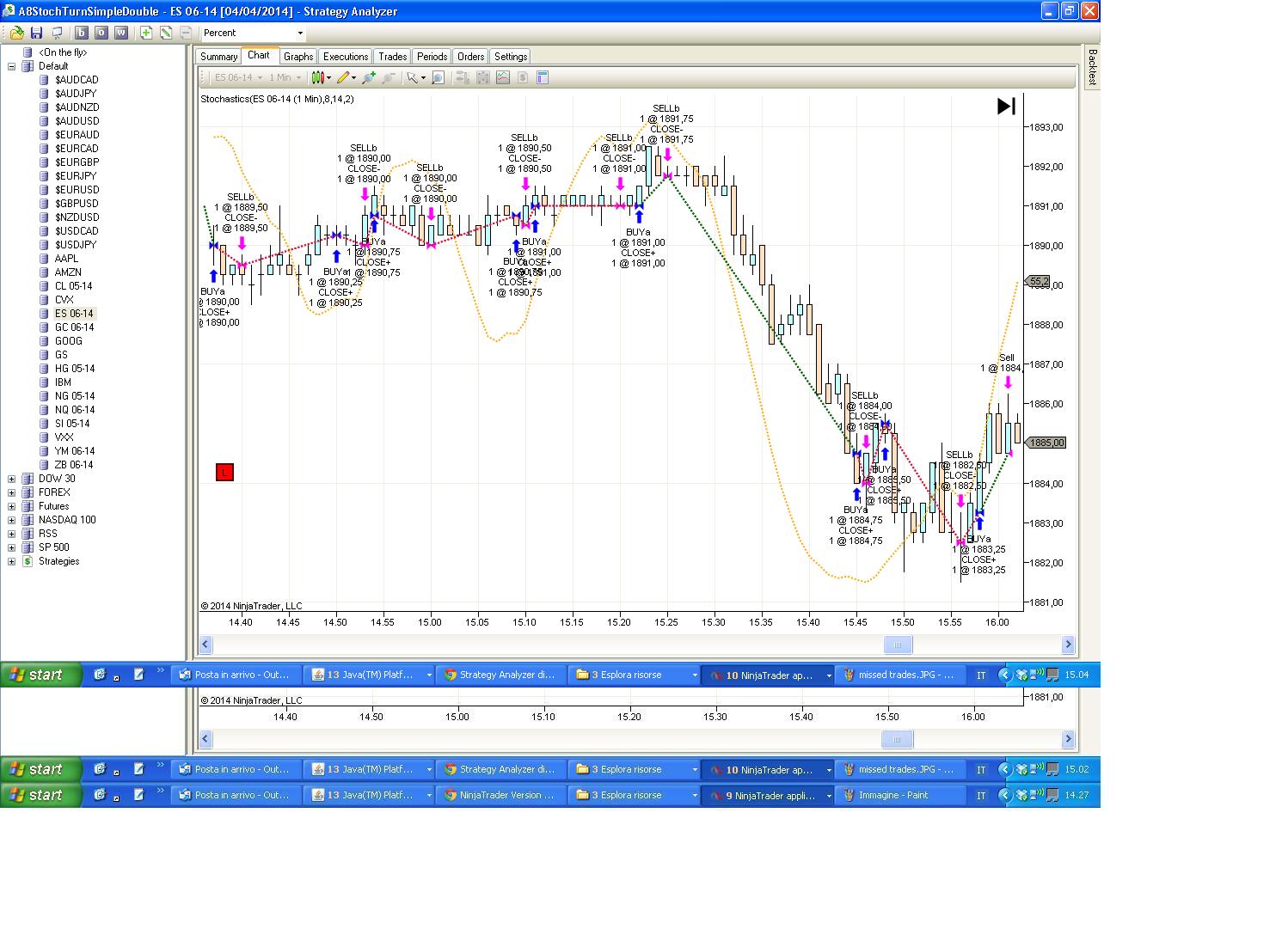1288x935 pixels.
Task: Click the edit icon beside the green plus
Action: [x=166, y=33]
